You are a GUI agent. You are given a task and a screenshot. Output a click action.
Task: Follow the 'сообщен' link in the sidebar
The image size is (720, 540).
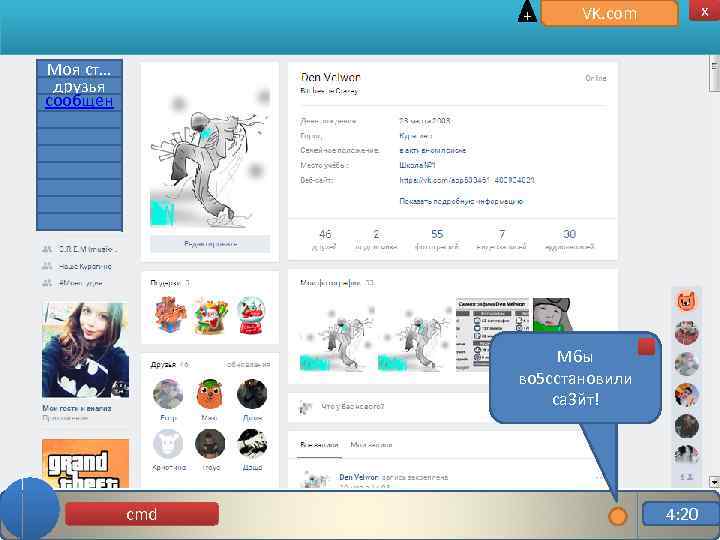point(79,101)
